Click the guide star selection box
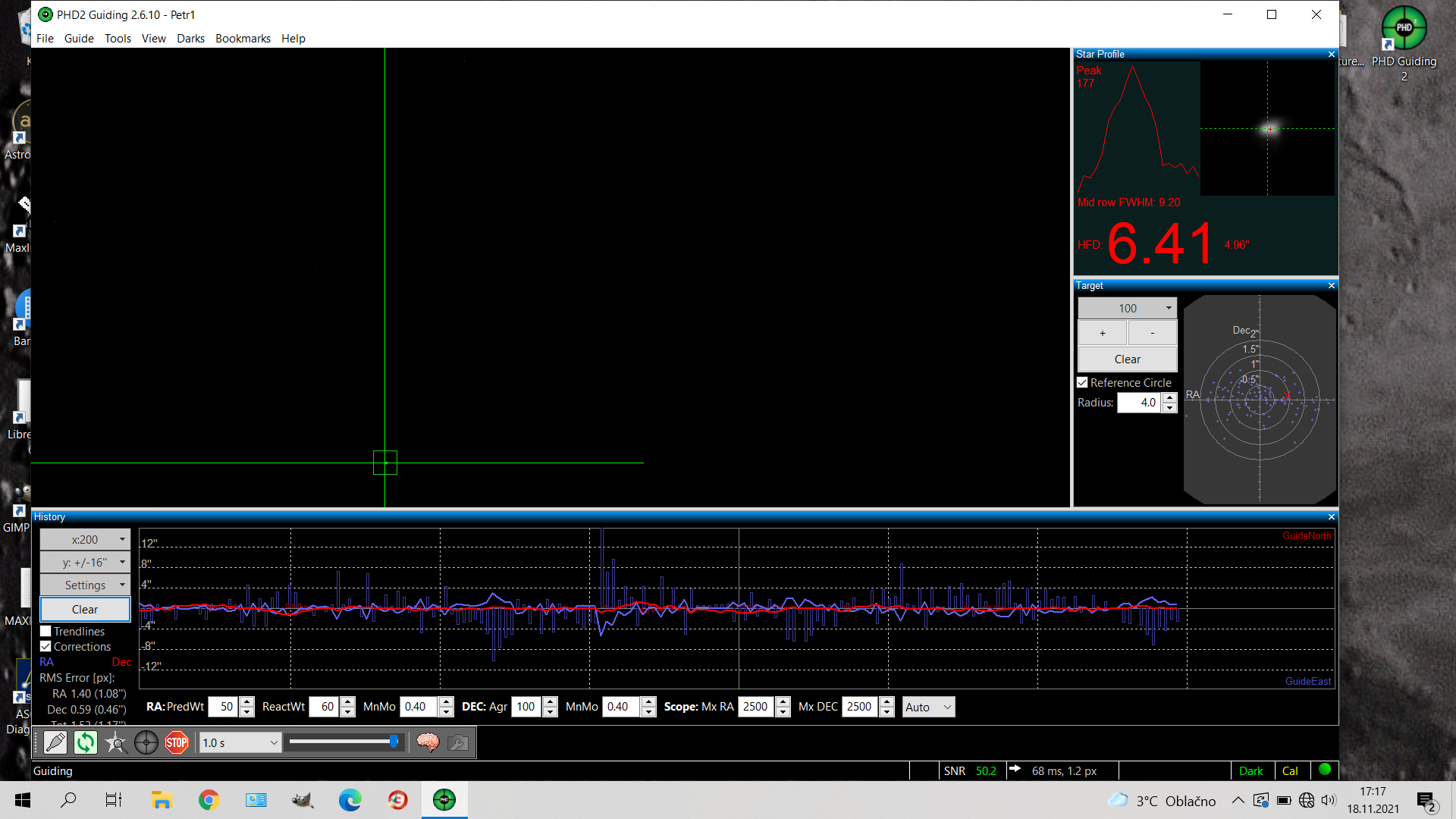 click(385, 463)
